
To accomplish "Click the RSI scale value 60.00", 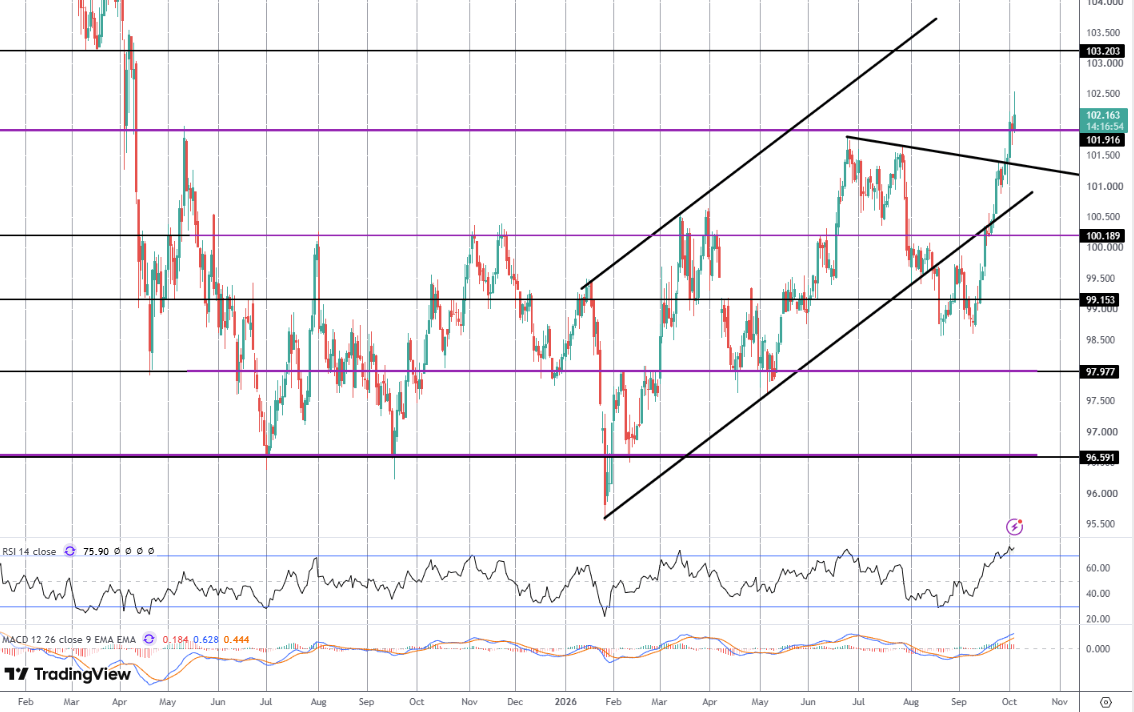I will 1098,568.
